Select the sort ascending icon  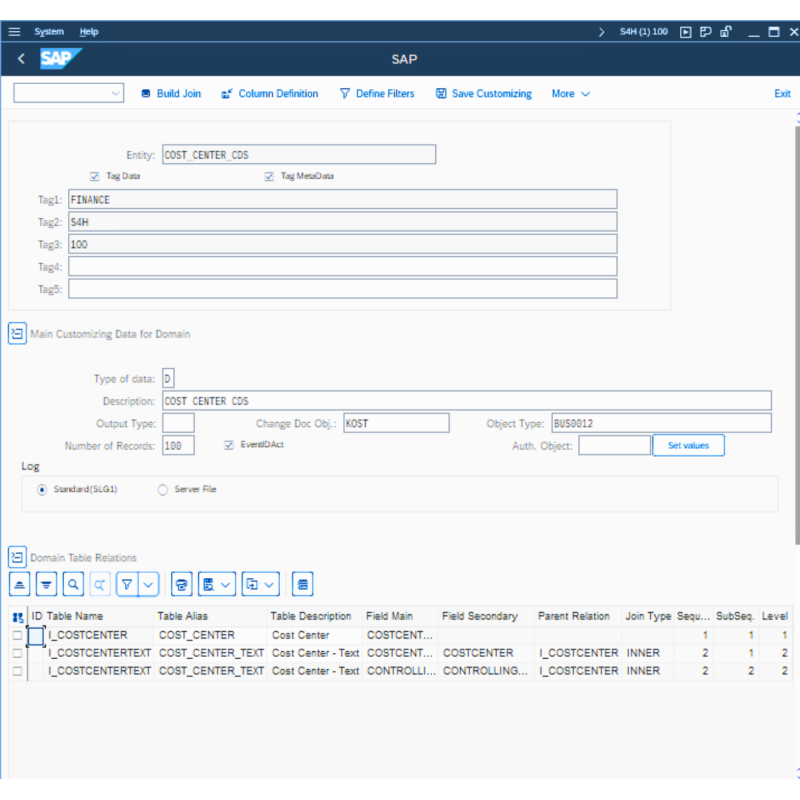click(19, 584)
